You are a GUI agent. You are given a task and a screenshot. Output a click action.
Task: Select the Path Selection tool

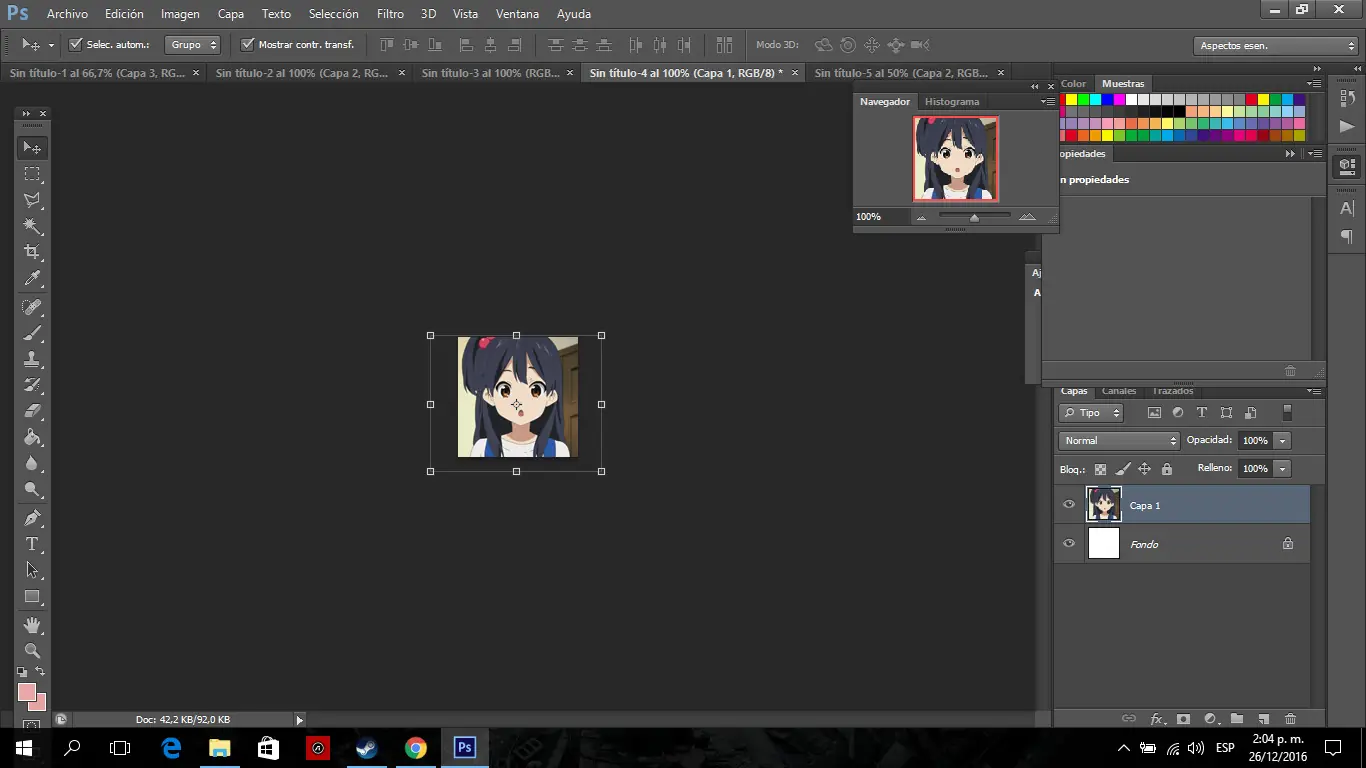(x=32, y=570)
